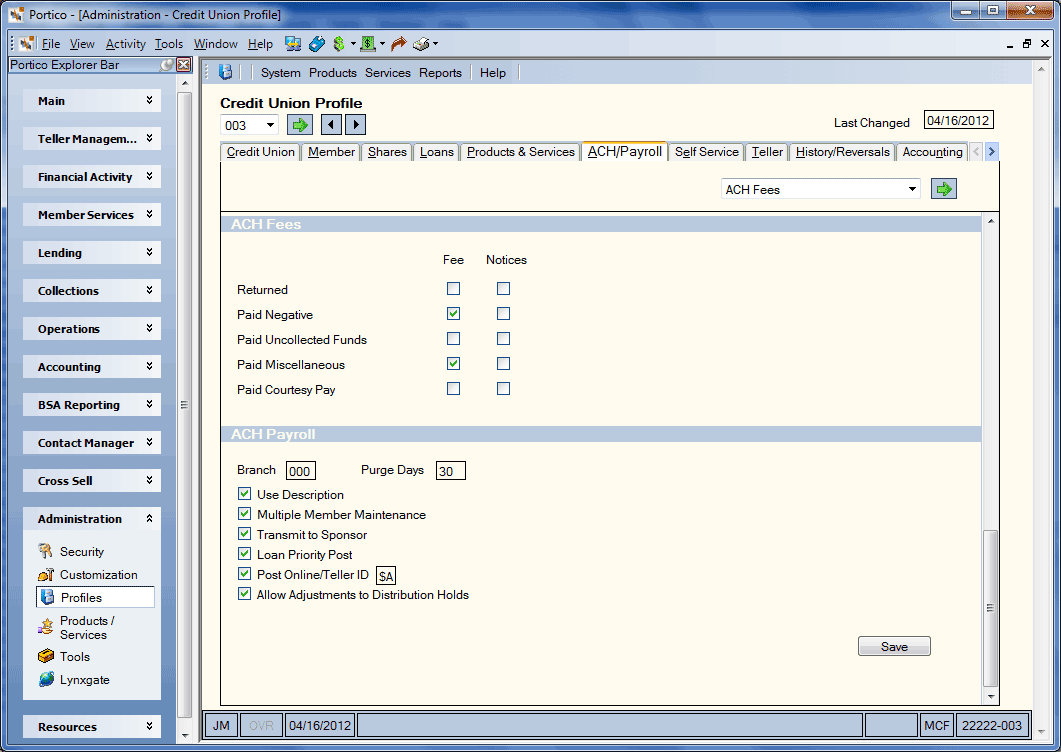Click green go arrow next to 003
Screen dimensions: 1061x752
(x=300, y=125)
